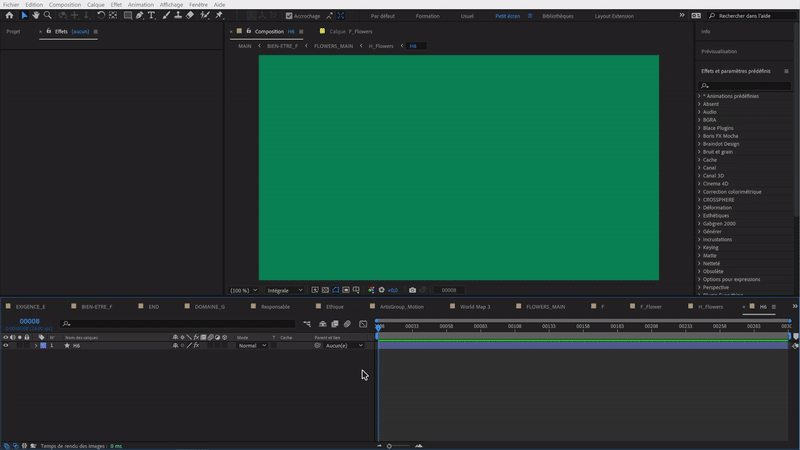Click the timeline layer search field
The height and width of the screenshot is (450, 800).
(180, 324)
